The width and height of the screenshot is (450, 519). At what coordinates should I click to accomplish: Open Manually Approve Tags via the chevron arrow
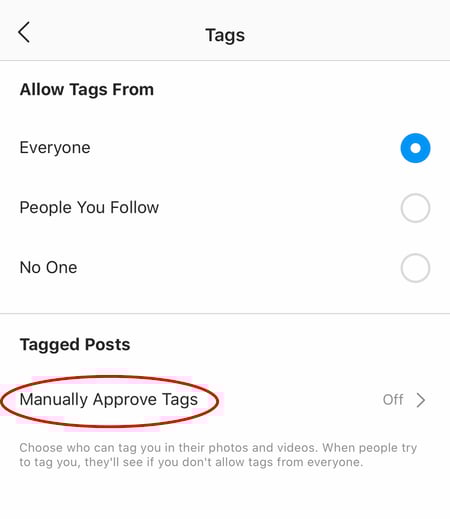[x=421, y=400]
